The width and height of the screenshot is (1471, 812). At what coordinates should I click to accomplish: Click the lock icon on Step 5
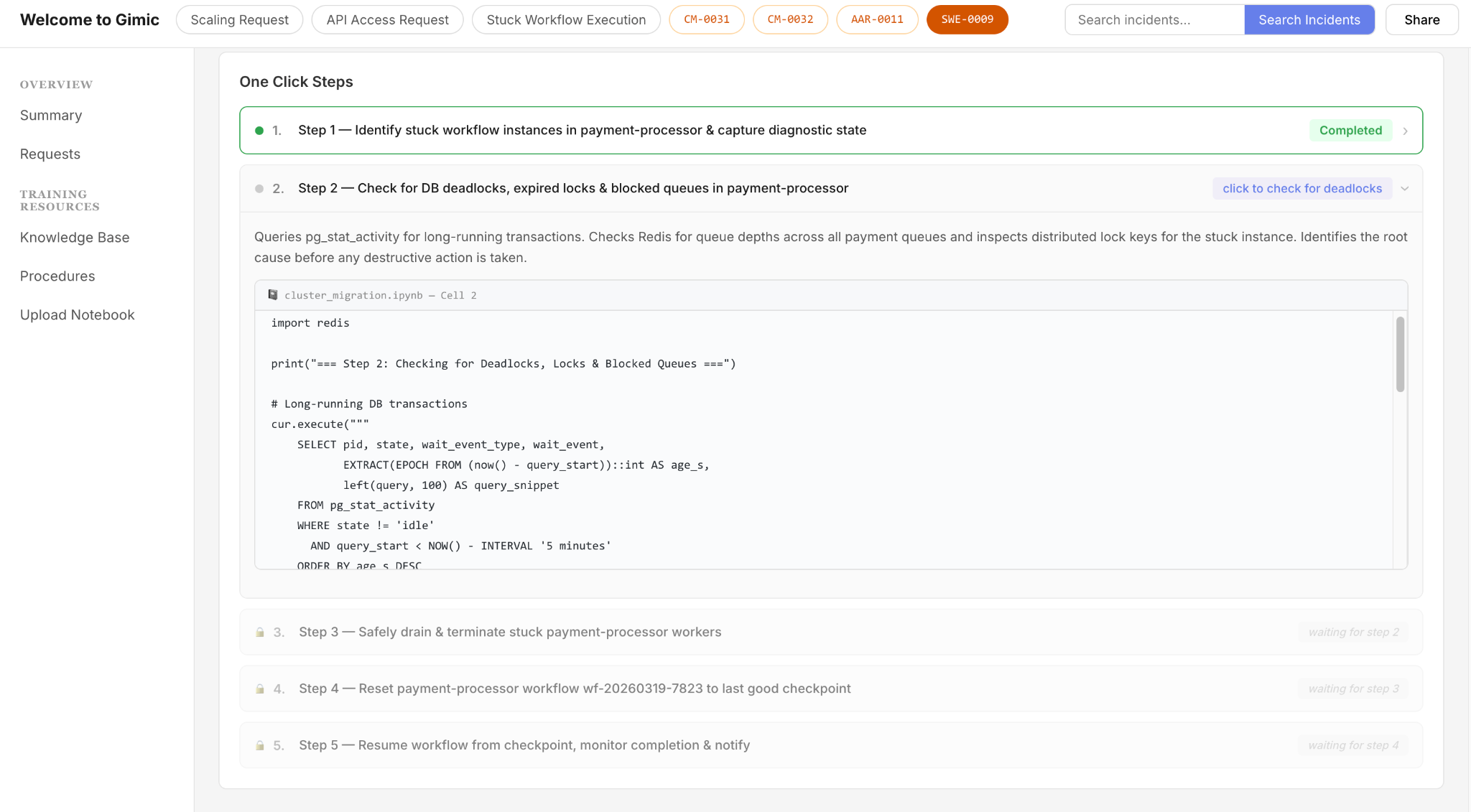pyautogui.click(x=260, y=746)
